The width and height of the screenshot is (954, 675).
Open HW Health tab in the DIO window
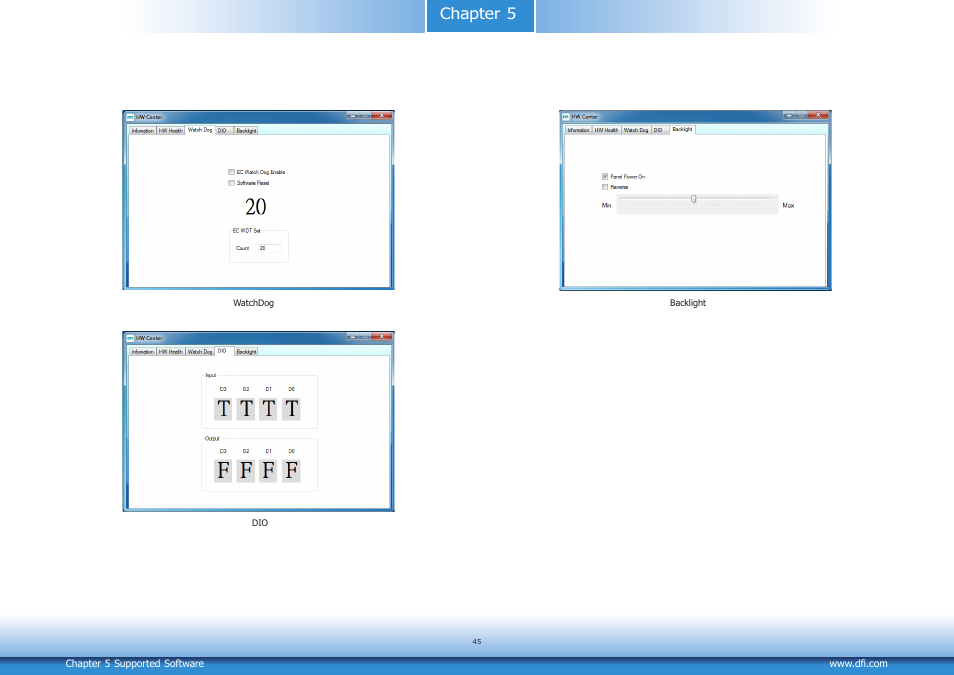[170, 351]
